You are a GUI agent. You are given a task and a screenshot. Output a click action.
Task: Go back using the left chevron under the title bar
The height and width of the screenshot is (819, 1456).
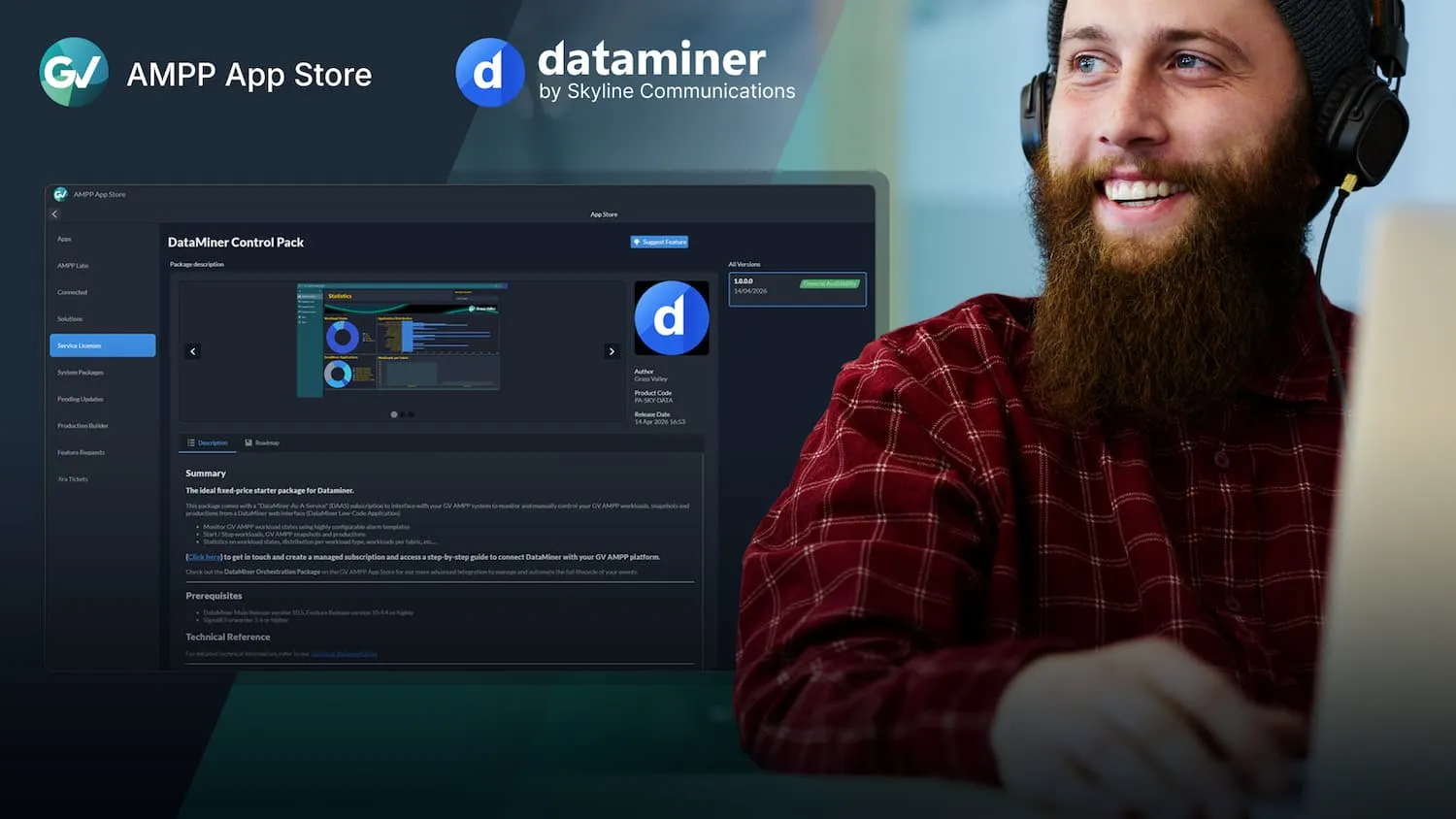(54, 213)
